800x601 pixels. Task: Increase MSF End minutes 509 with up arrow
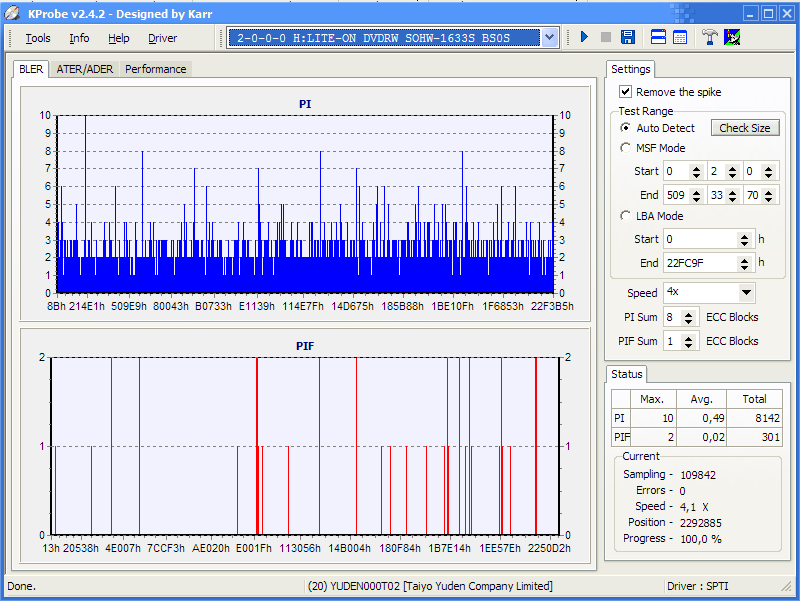tap(696, 191)
